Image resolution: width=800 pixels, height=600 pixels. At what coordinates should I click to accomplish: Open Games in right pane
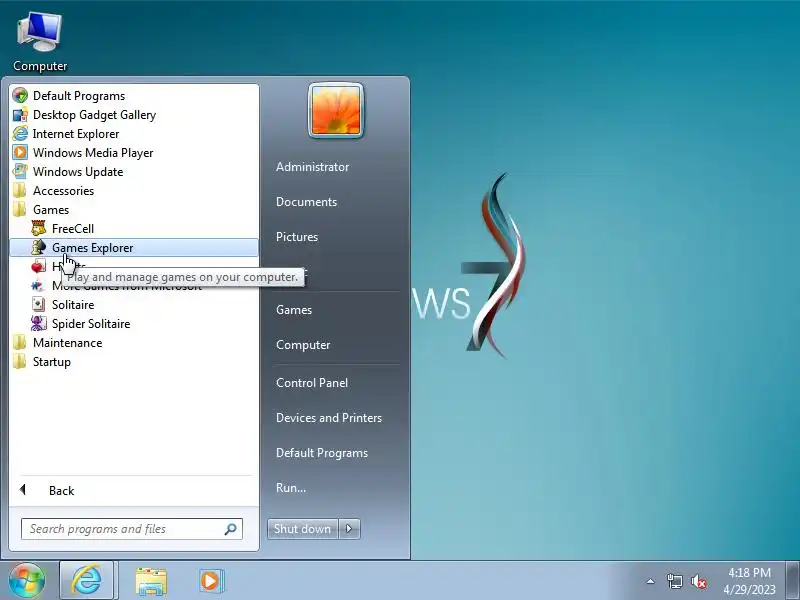coord(294,310)
